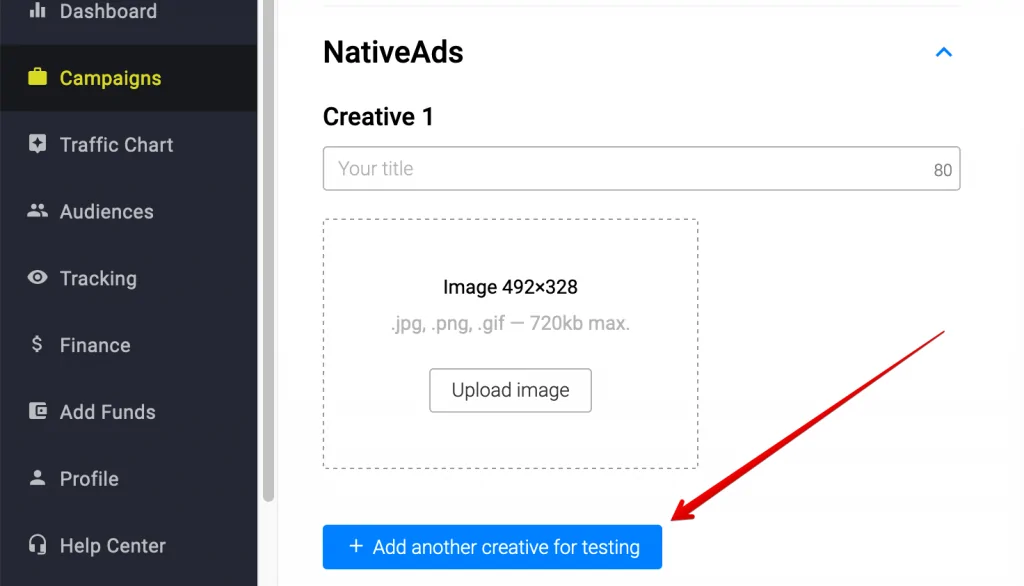
Task: Click the dollar sign Finance icon
Action: point(37,345)
